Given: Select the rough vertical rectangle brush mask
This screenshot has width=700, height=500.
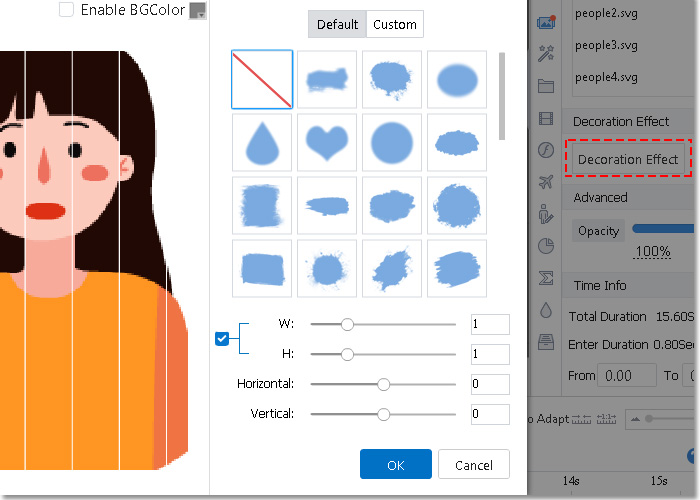Looking at the screenshot, I should tap(262, 205).
